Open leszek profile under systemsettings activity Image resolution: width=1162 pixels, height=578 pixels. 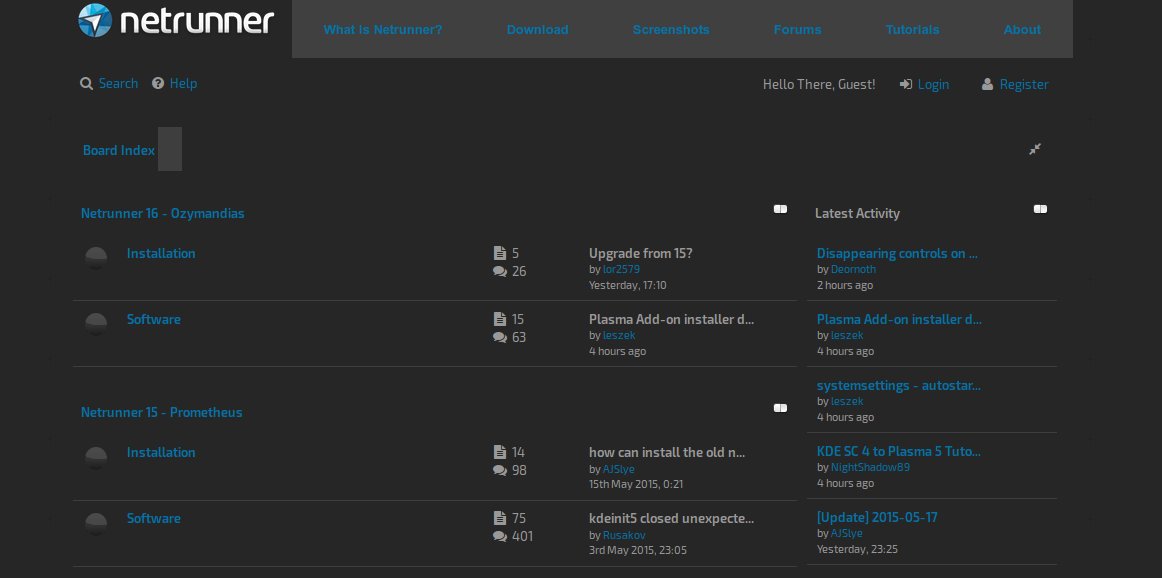point(847,402)
